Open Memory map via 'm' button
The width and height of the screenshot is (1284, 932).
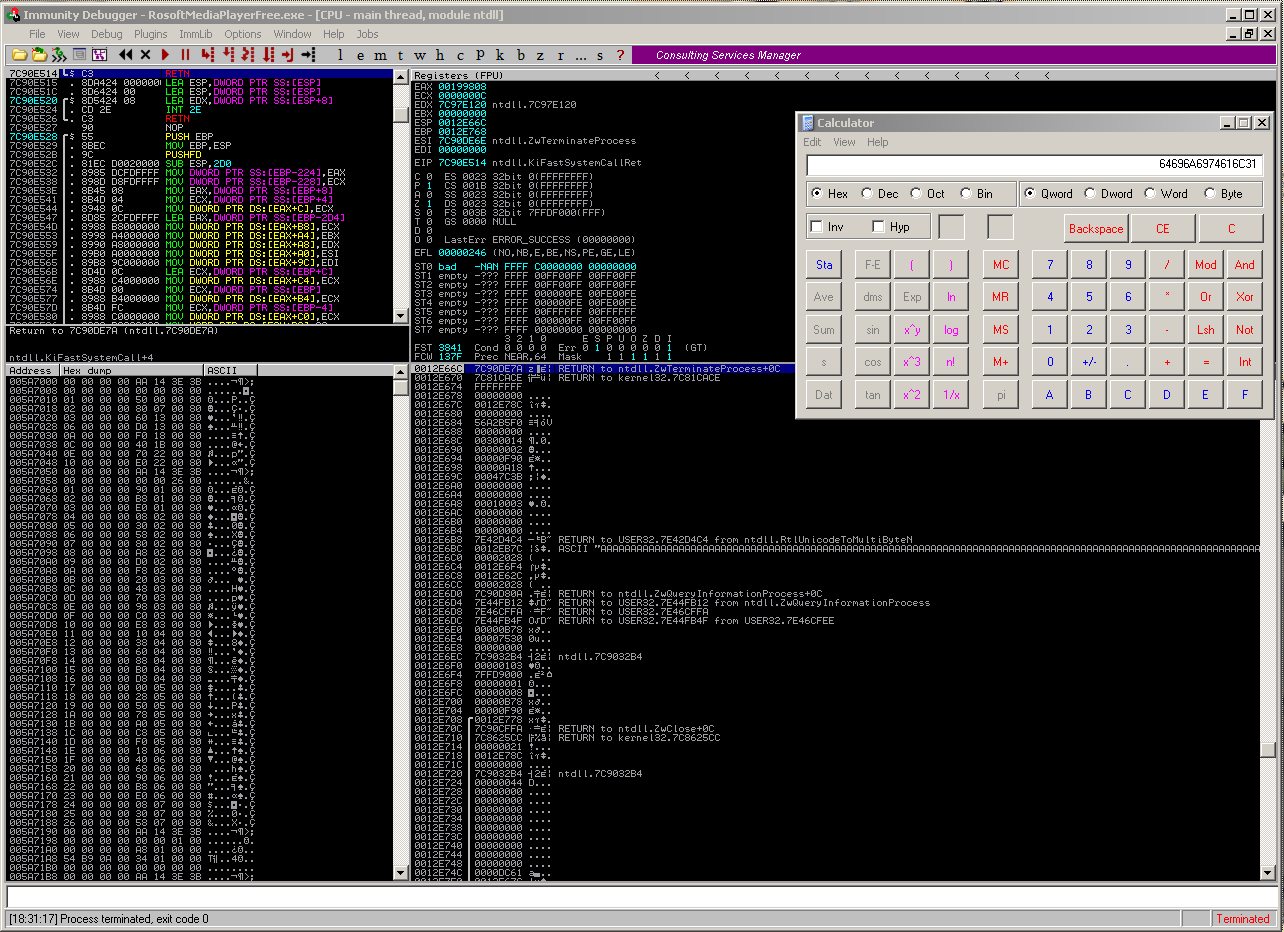point(381,55)
